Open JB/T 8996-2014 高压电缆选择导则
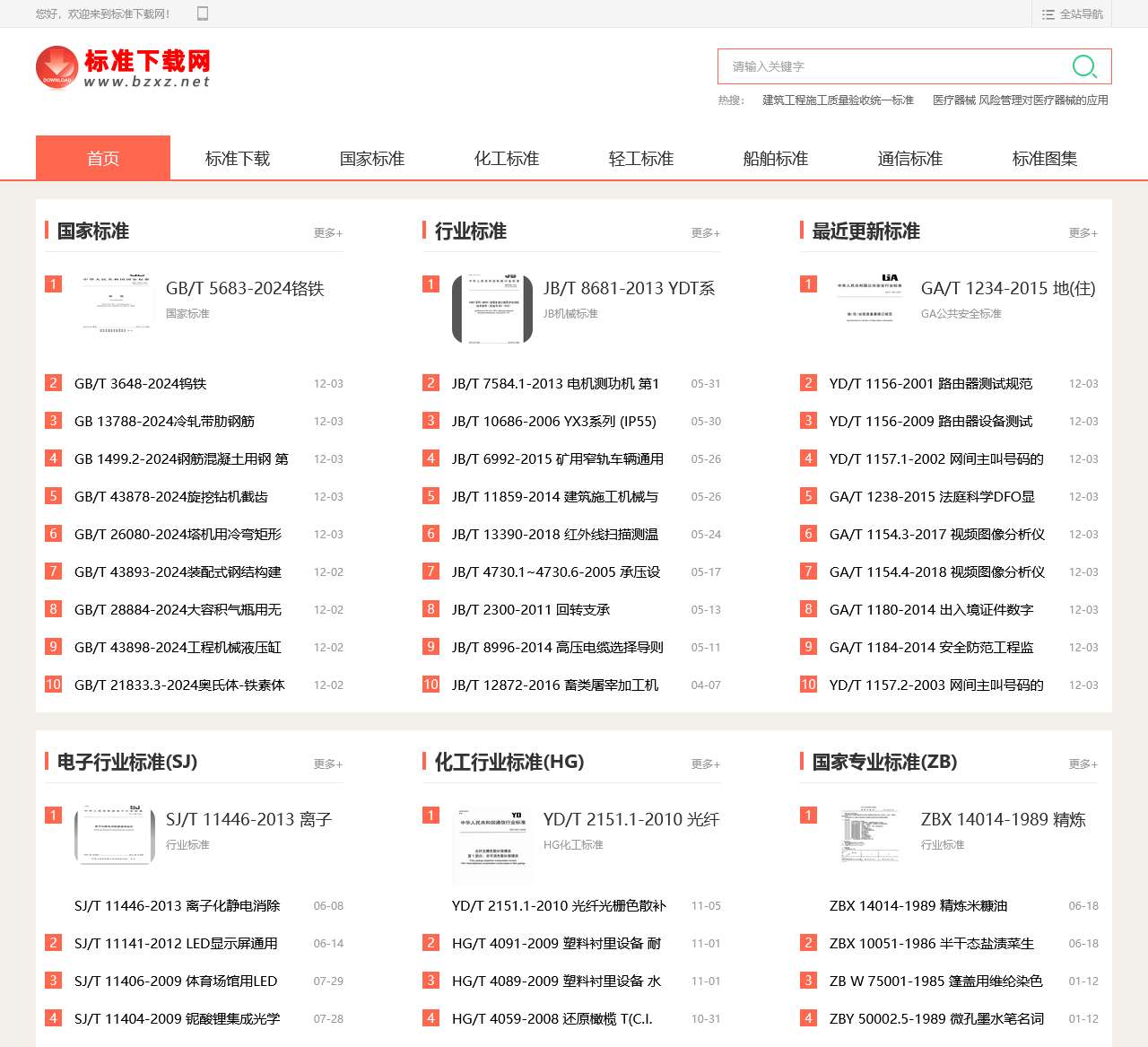 pyautogui.click(x=558, y=648)
